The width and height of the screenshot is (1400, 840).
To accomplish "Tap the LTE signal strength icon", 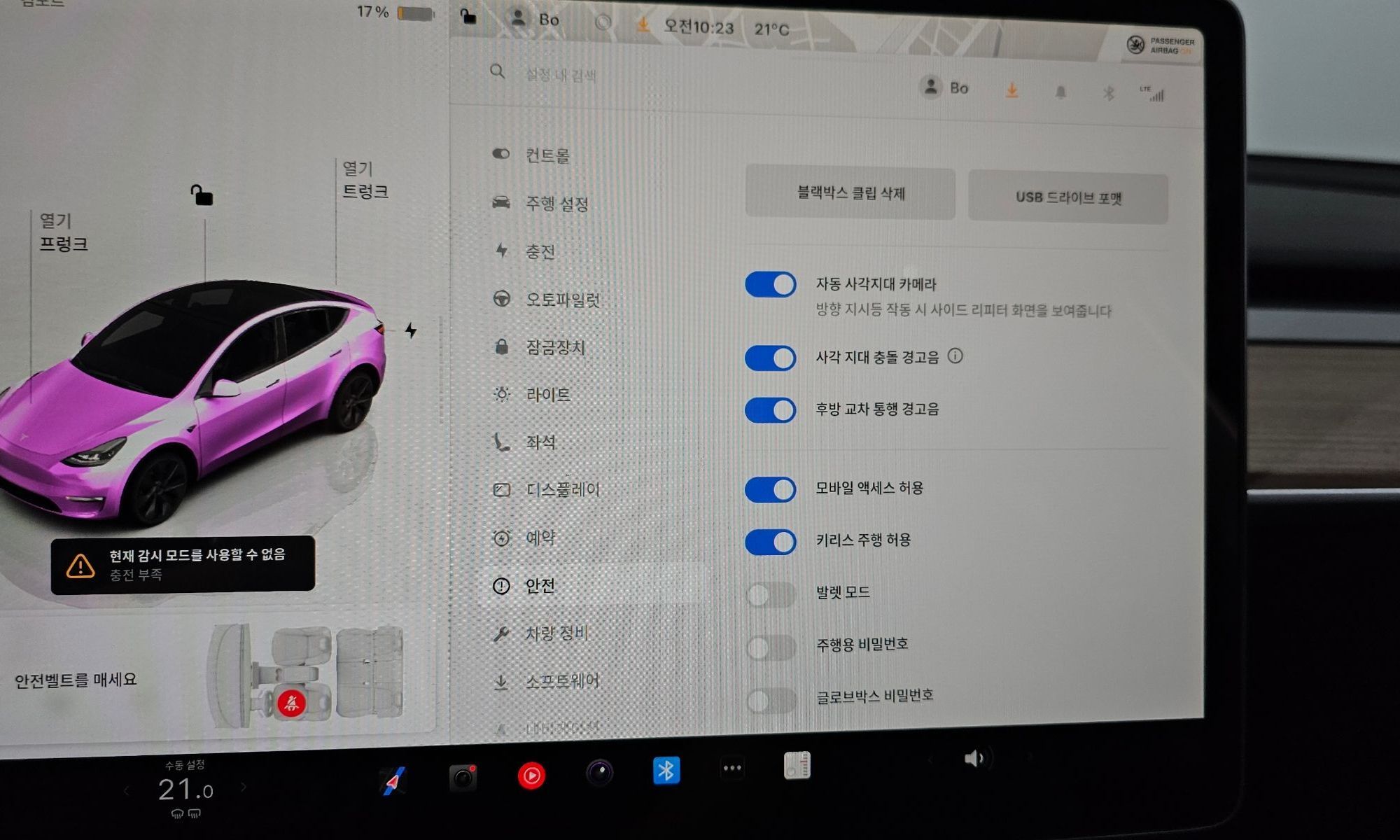I will (1152, 94).
